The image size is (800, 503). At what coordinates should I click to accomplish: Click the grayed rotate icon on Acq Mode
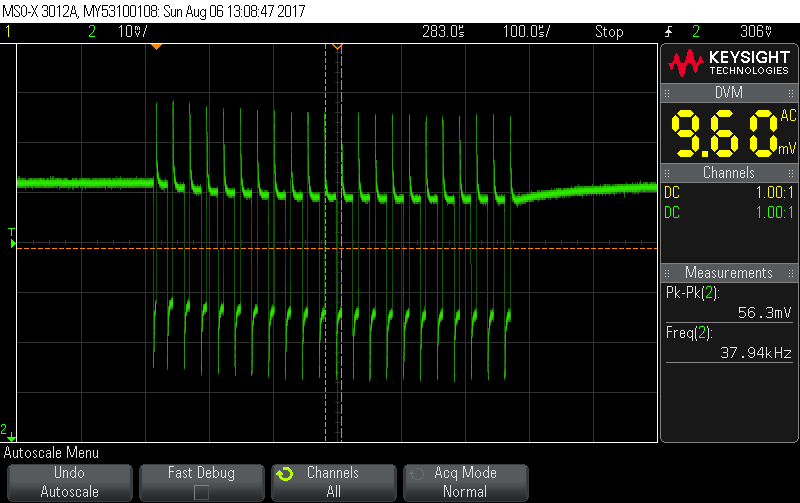416,474
